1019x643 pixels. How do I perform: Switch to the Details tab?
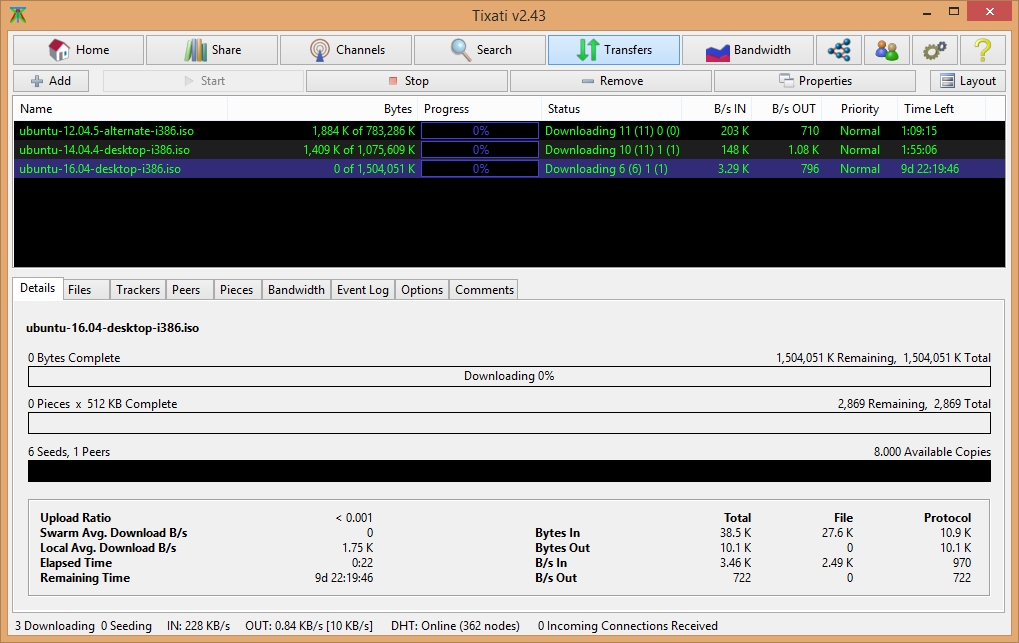pyautogui.click(x=38, y=288)
